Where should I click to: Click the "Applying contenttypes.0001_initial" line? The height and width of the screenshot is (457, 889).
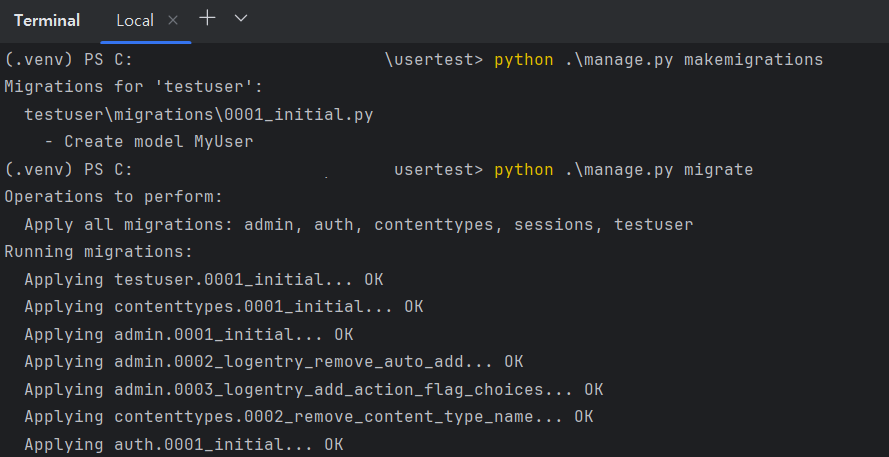click(x=223, y=307)
